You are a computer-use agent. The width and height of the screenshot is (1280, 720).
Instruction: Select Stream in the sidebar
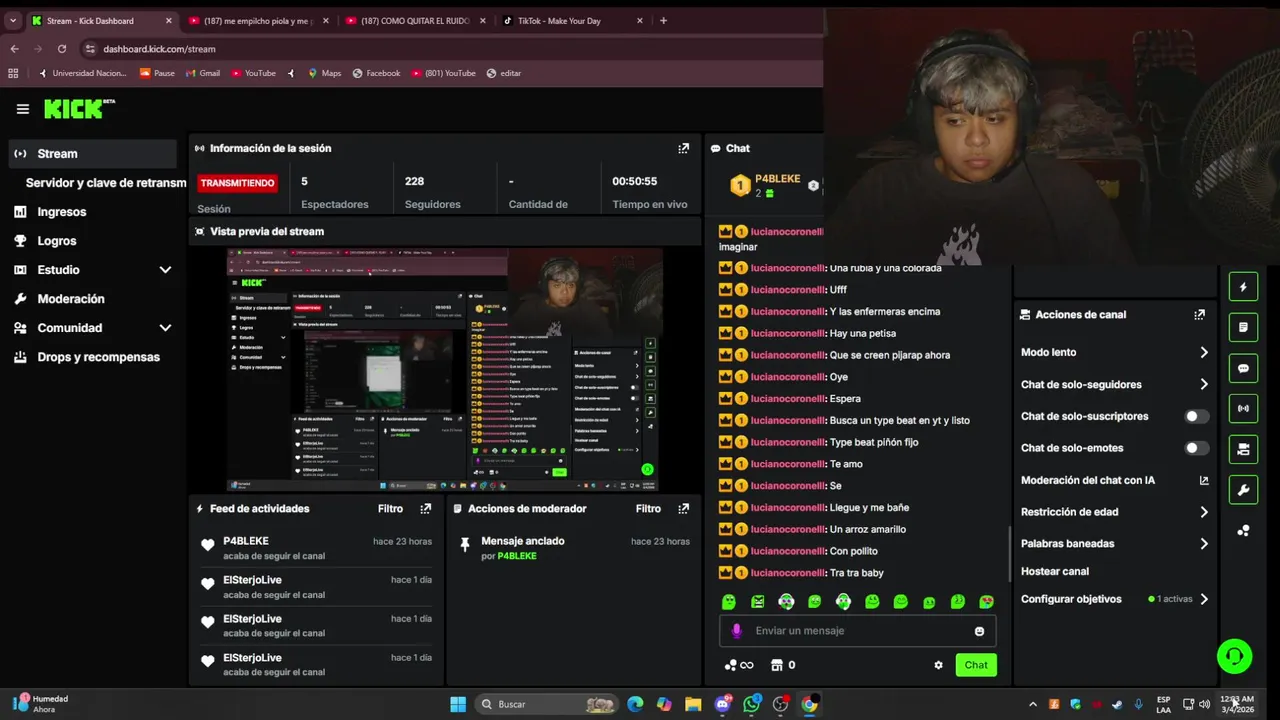pos(92,154)
